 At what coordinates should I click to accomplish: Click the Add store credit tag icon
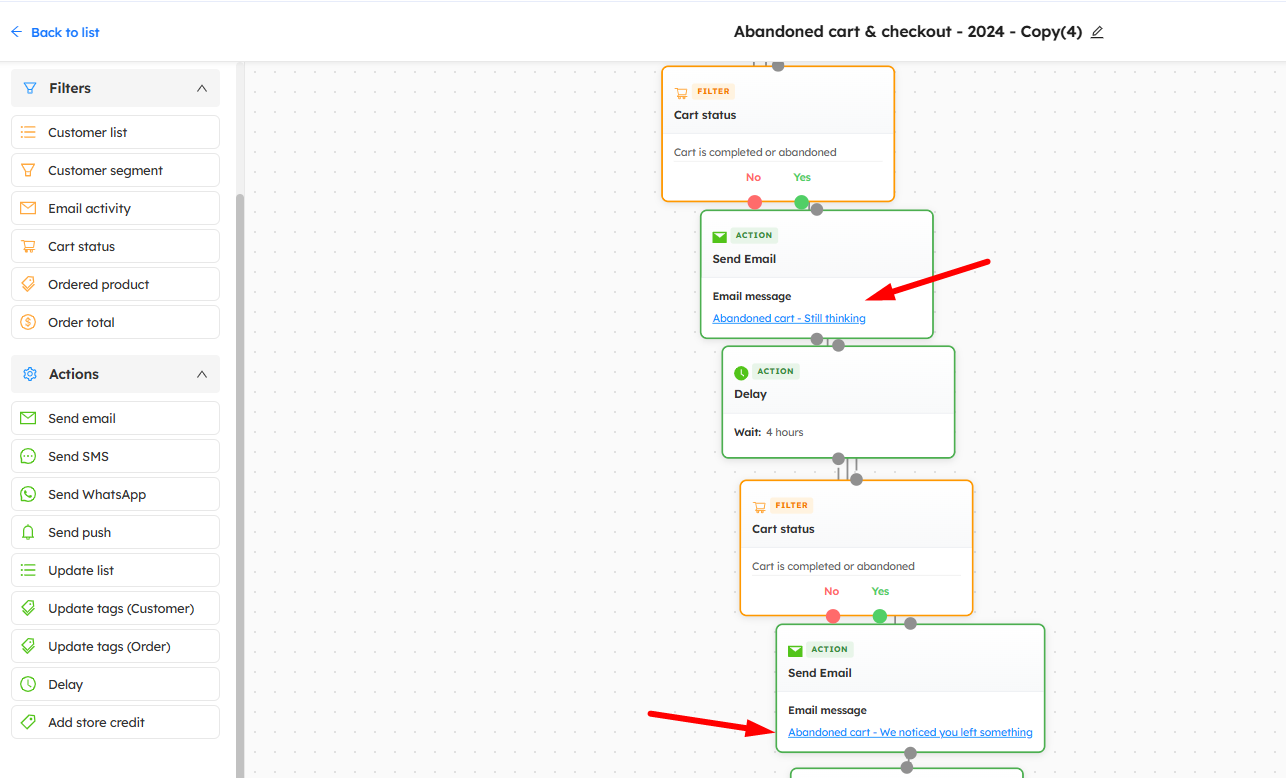point(28,722)
